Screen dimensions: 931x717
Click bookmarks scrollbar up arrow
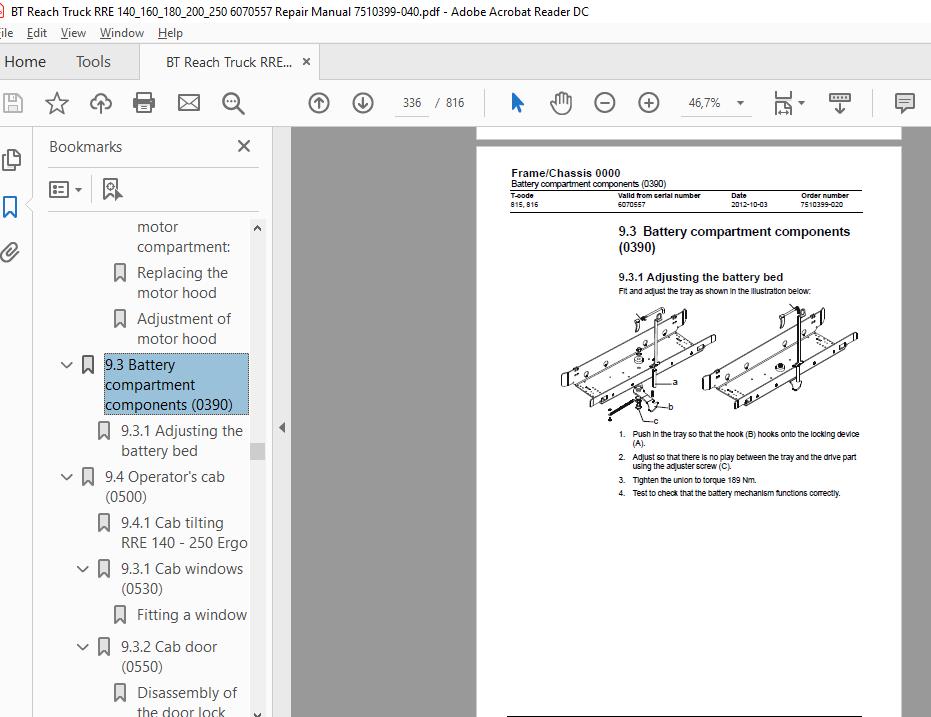(257, 228)
